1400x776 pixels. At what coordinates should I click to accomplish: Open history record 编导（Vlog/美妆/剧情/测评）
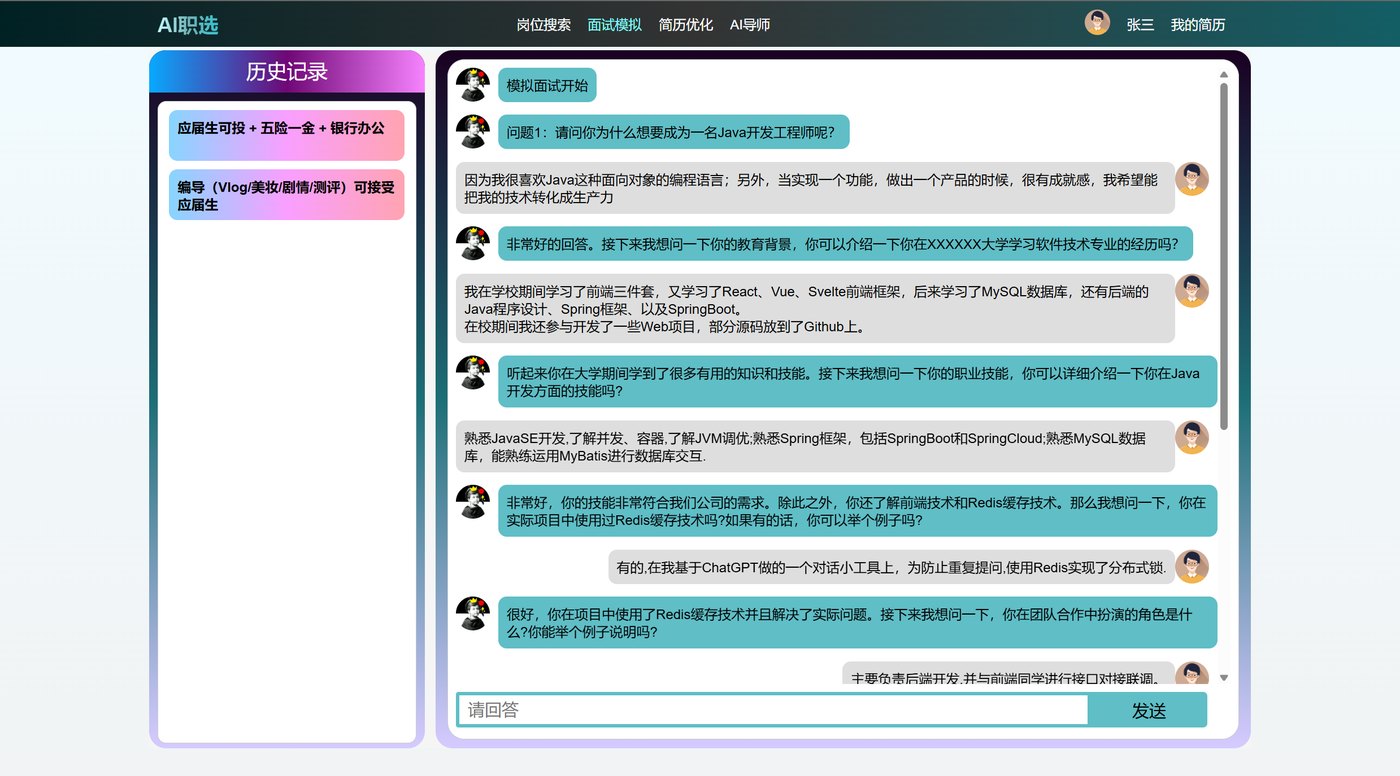coord(286,195)
